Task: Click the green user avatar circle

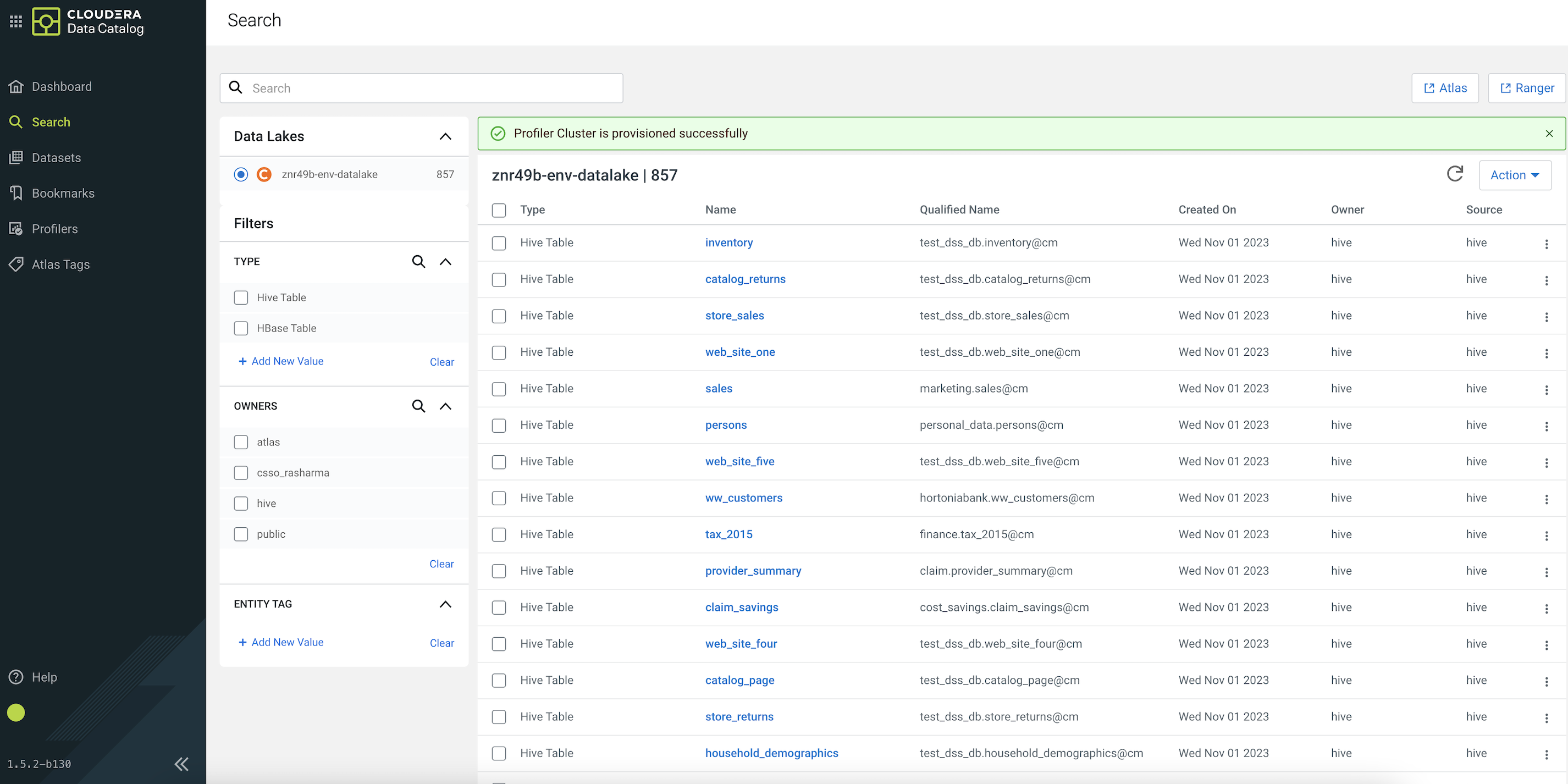Action: pyautogui.click(x=16, y=712)
